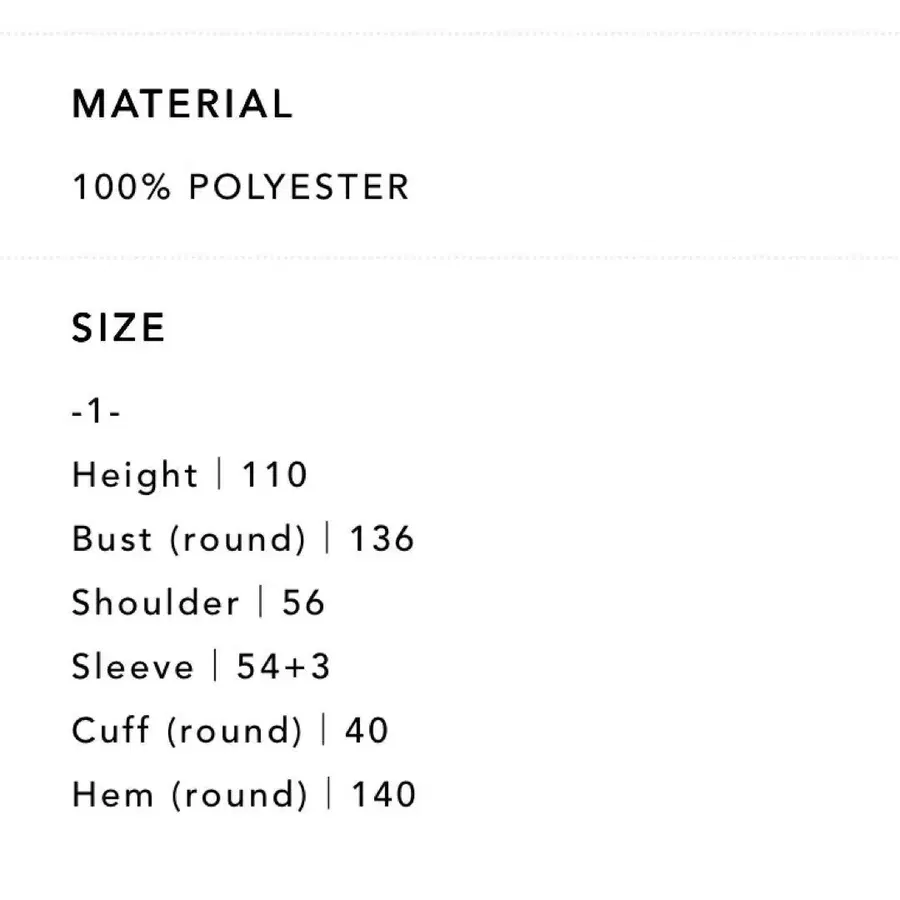The image size is (900, 900).
Task: Click the Sleeve label
Action: 133,667
